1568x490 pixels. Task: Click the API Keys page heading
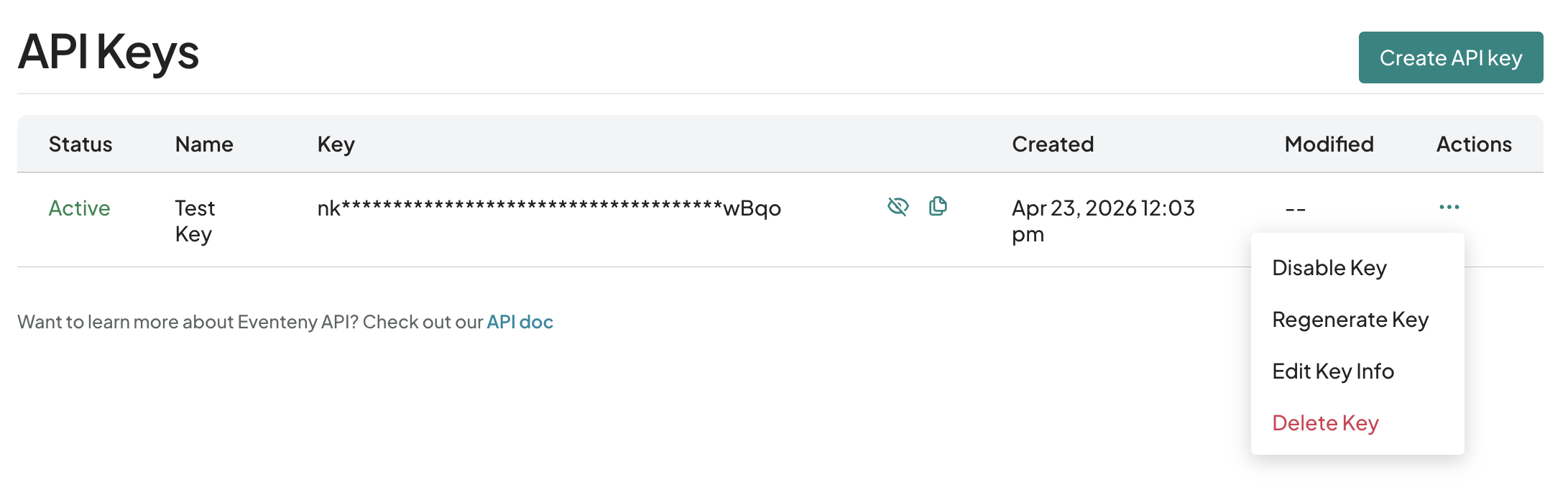[x=109, y=52]
